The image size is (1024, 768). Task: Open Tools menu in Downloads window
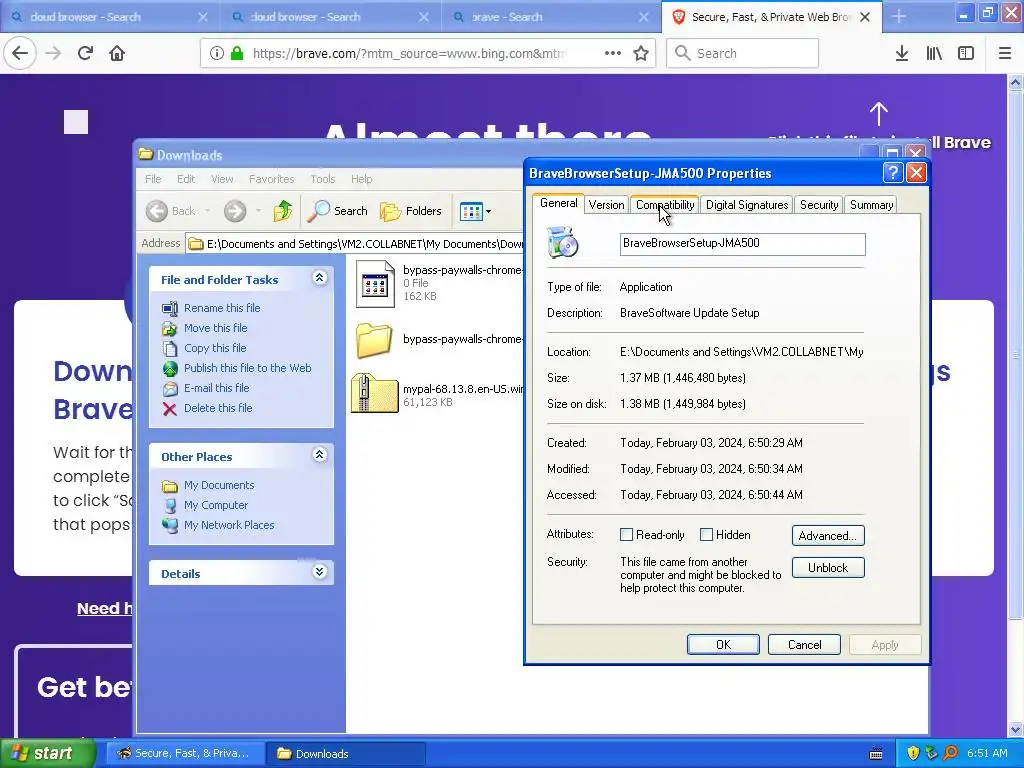(323, 179)
